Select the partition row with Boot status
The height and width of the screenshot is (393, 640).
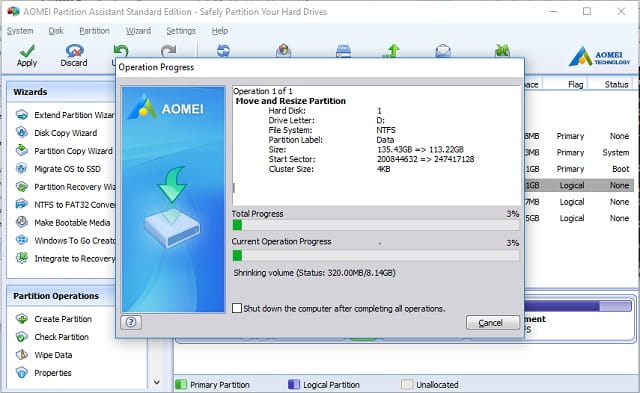579,169
